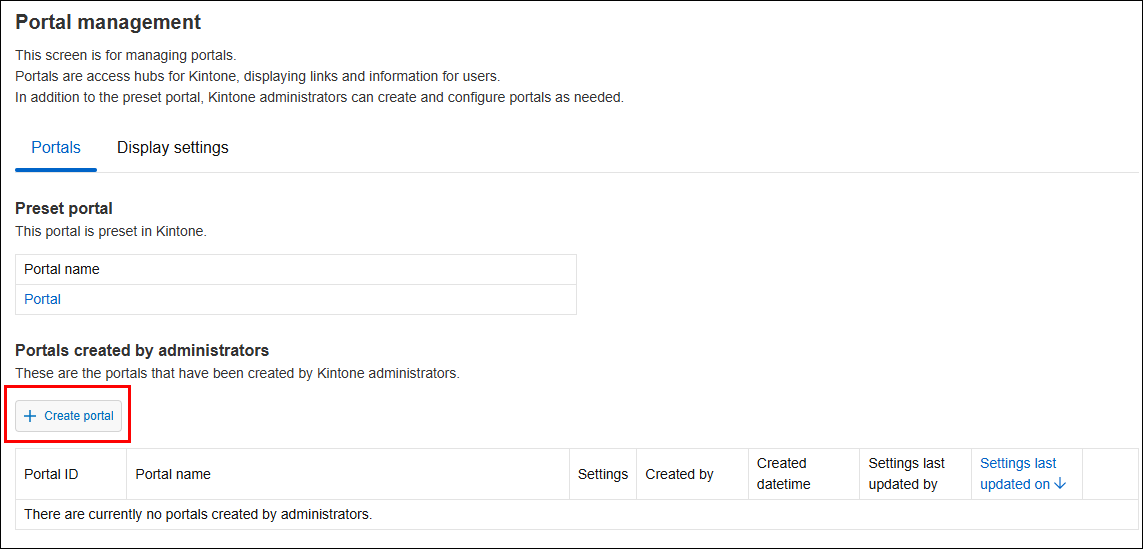Click Portals created by administrators heading
The image size is (1143, 549).
coord(142,351)
